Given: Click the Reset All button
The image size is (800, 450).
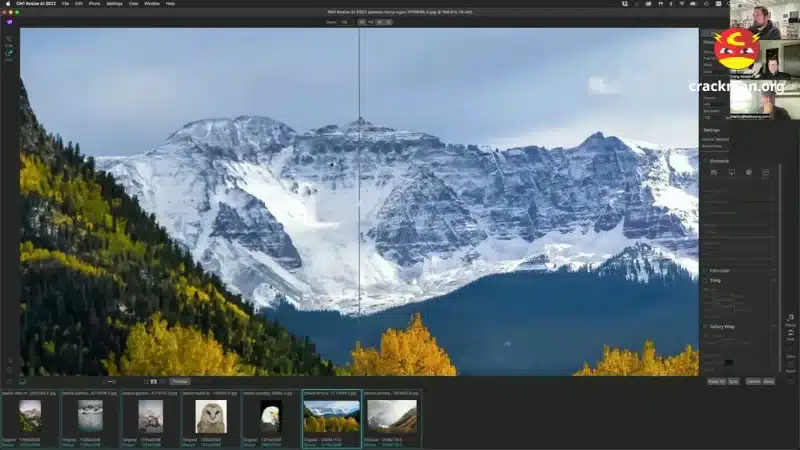Looking at the screenshot, I should pos(716,382).
